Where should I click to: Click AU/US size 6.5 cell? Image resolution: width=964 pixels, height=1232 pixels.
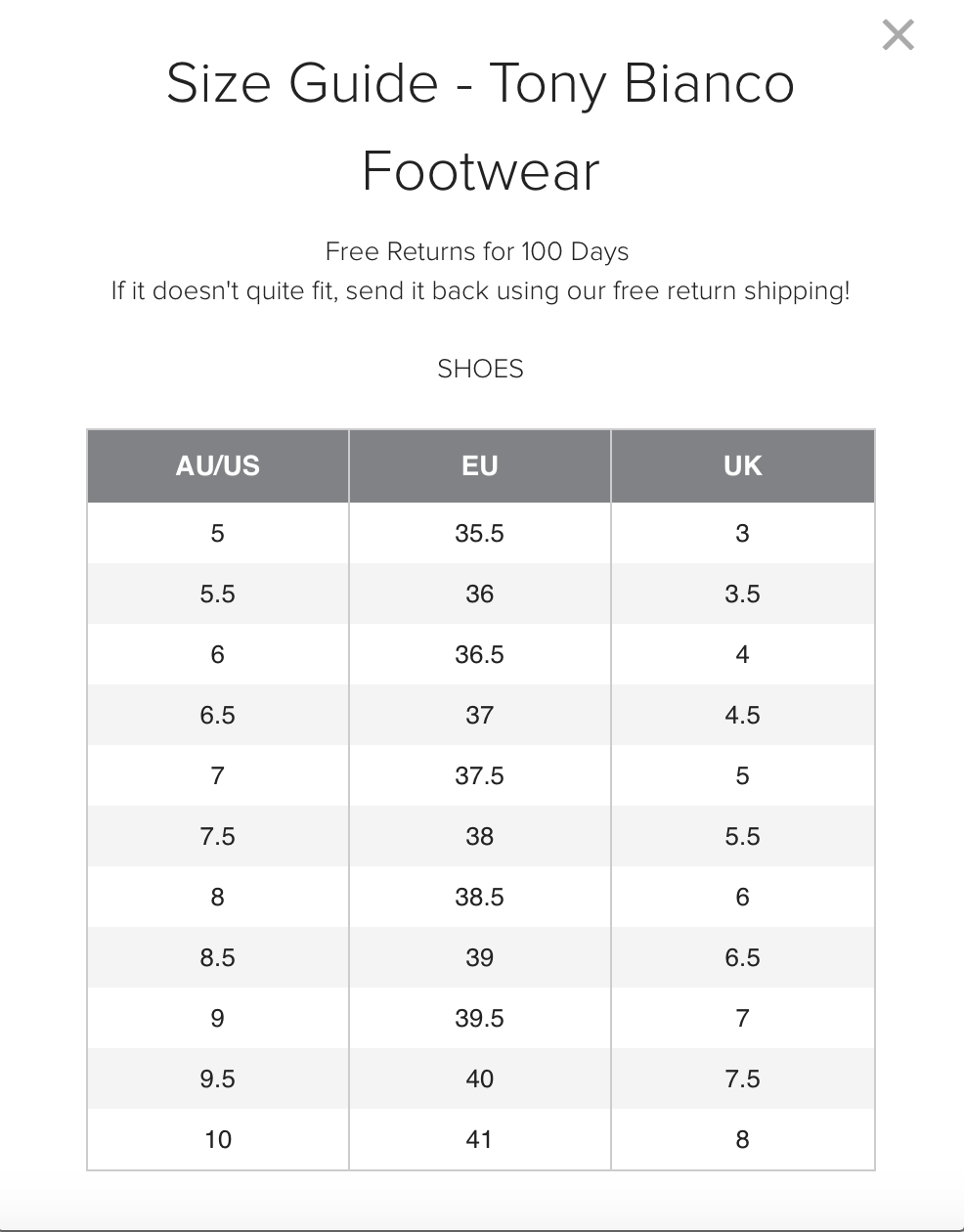[x=218, y=715]
